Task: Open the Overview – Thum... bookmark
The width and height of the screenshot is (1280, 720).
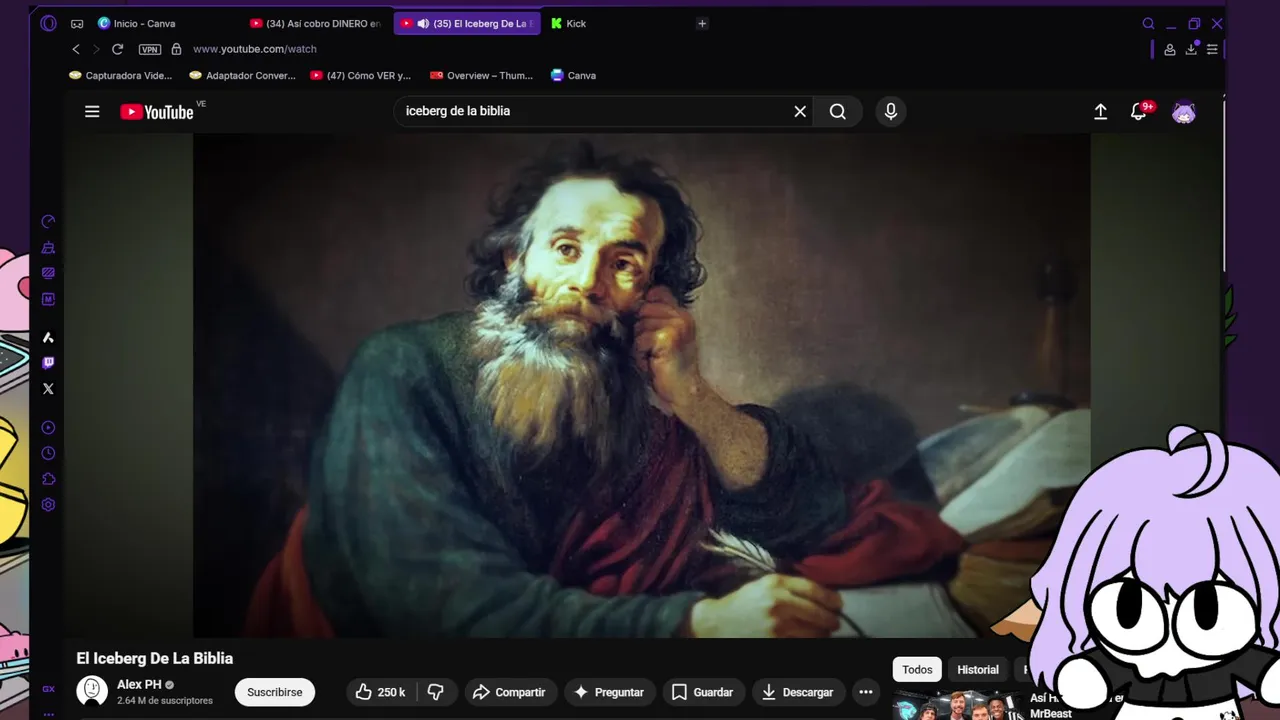Action: click(x=481, y=75)
